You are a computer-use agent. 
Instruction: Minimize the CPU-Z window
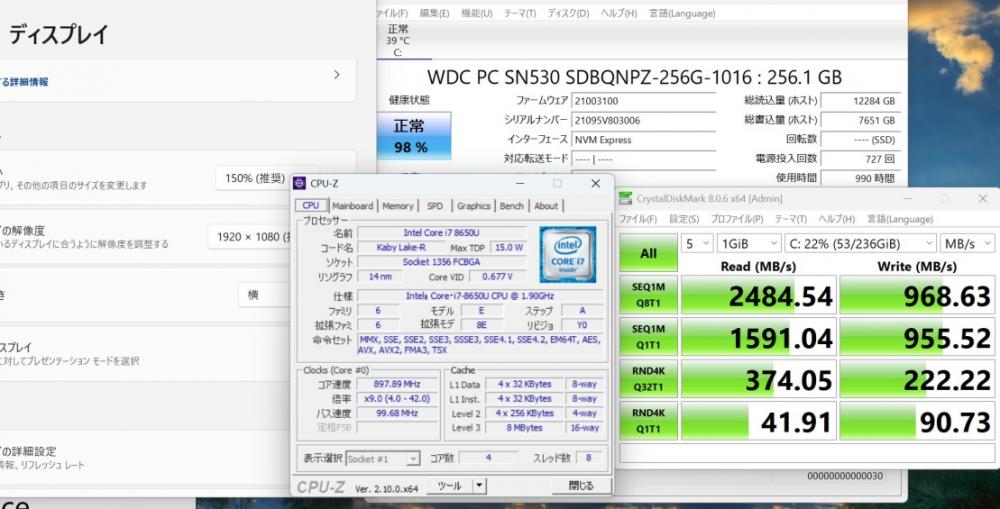pos(520,184)
